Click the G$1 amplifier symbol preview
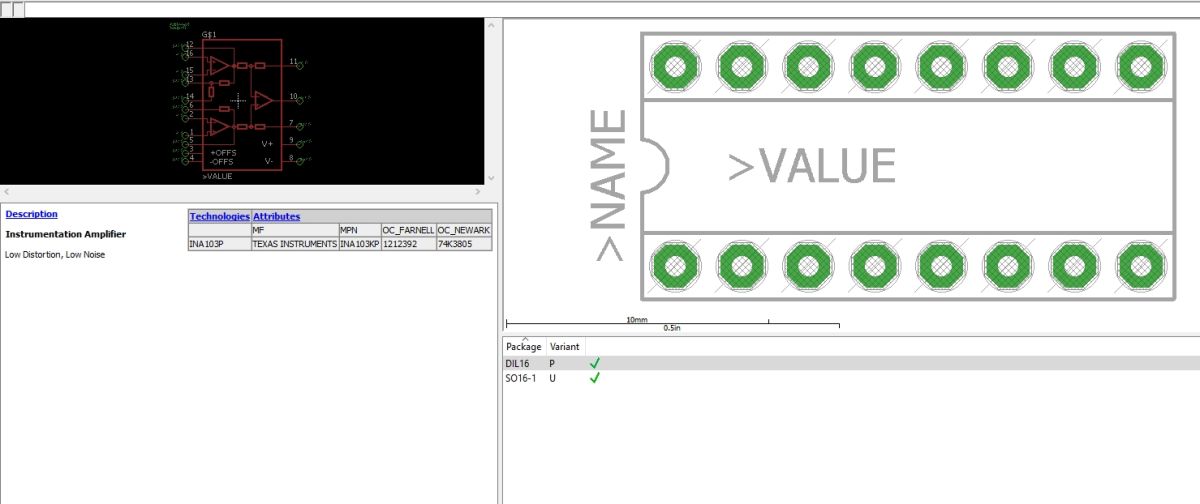 tap(242, 104)
